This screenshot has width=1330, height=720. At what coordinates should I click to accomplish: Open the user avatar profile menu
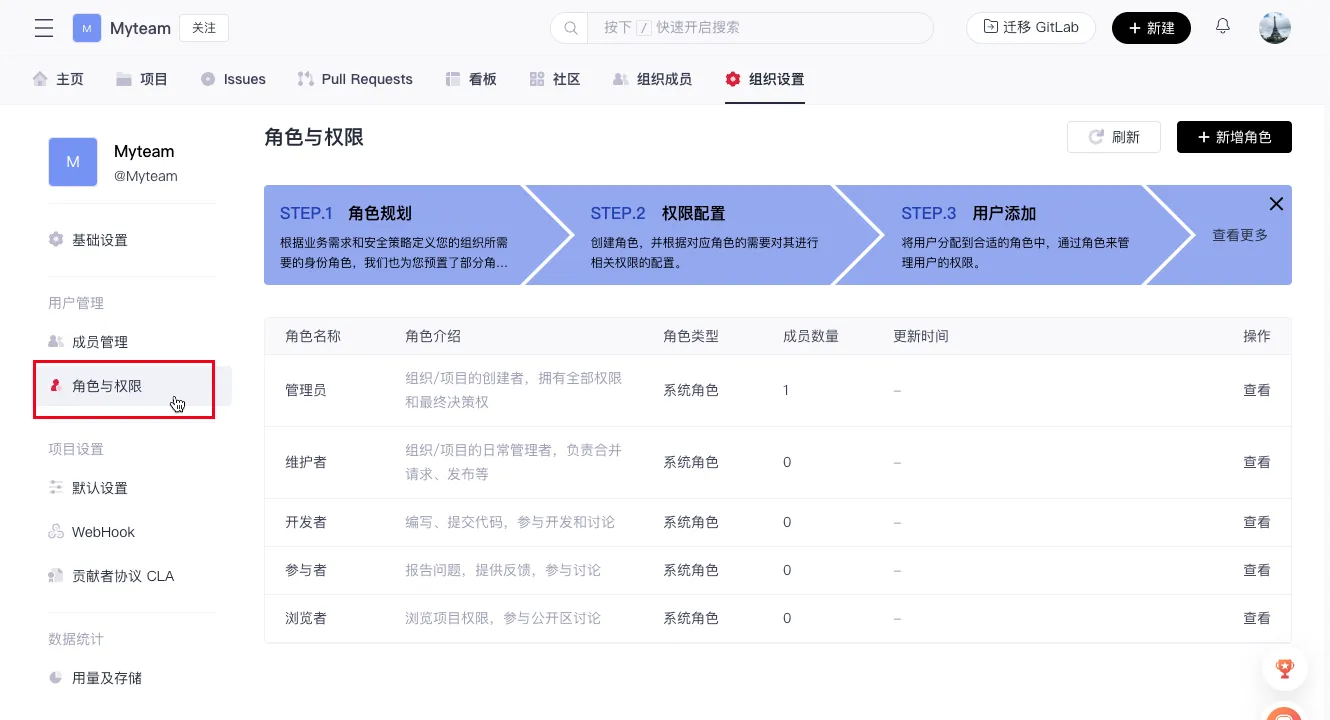[x=1275, y=28]
